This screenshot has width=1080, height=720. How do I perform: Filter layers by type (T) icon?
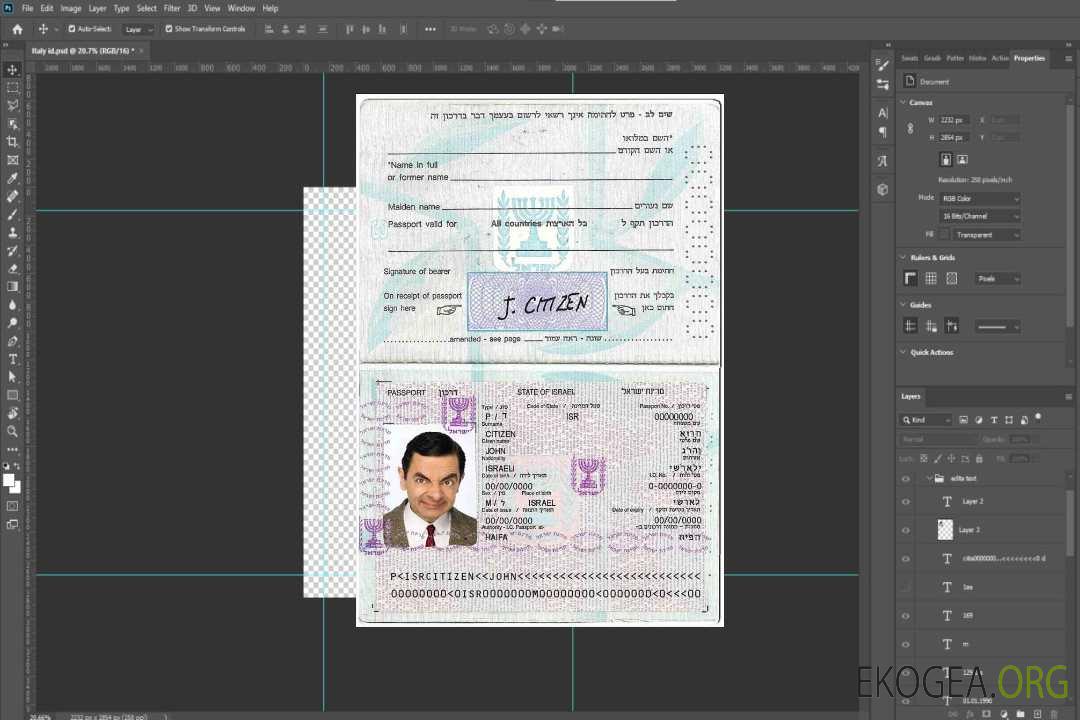tap(994, 420)
